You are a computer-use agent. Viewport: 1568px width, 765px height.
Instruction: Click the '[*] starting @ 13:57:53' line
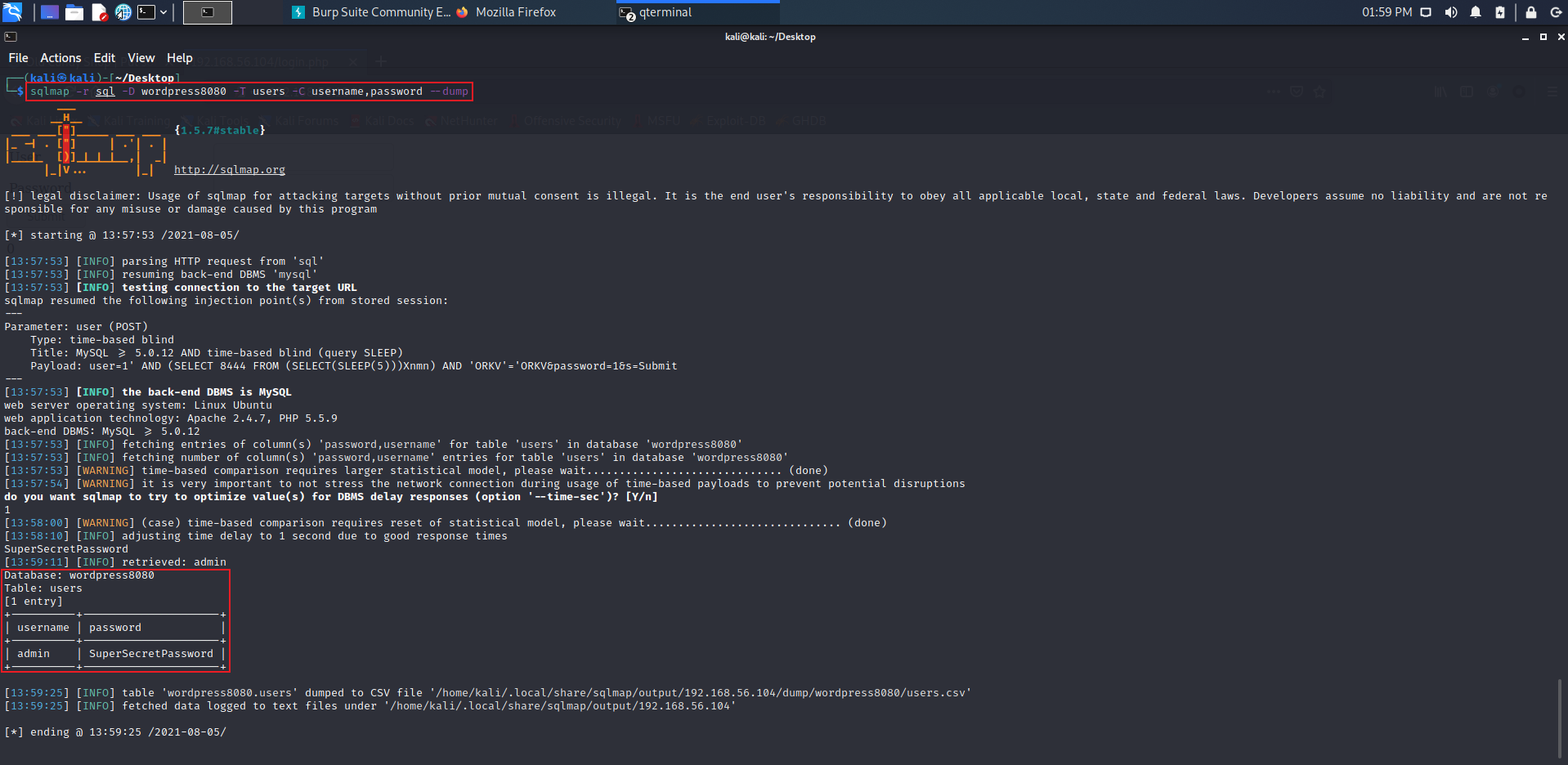tap(122, 235)
